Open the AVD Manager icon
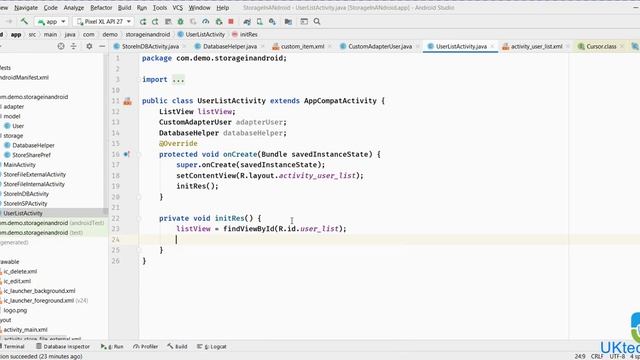The image size is (640, 360). 260,22
